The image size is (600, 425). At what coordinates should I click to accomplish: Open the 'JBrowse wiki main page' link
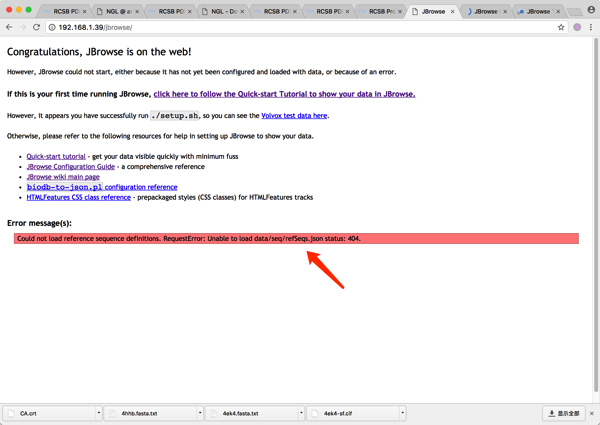tap(63, 177)
